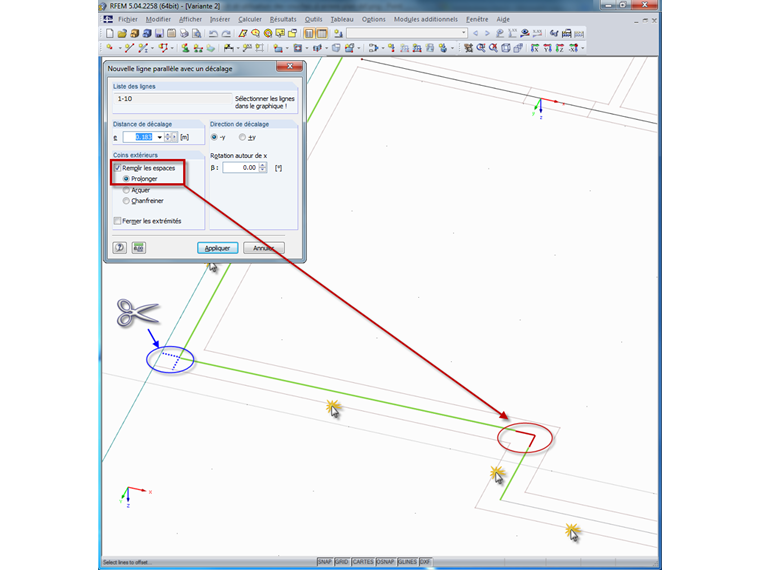760x570 pixels.
Task: Click the New file icon
Action: point(110,33)
